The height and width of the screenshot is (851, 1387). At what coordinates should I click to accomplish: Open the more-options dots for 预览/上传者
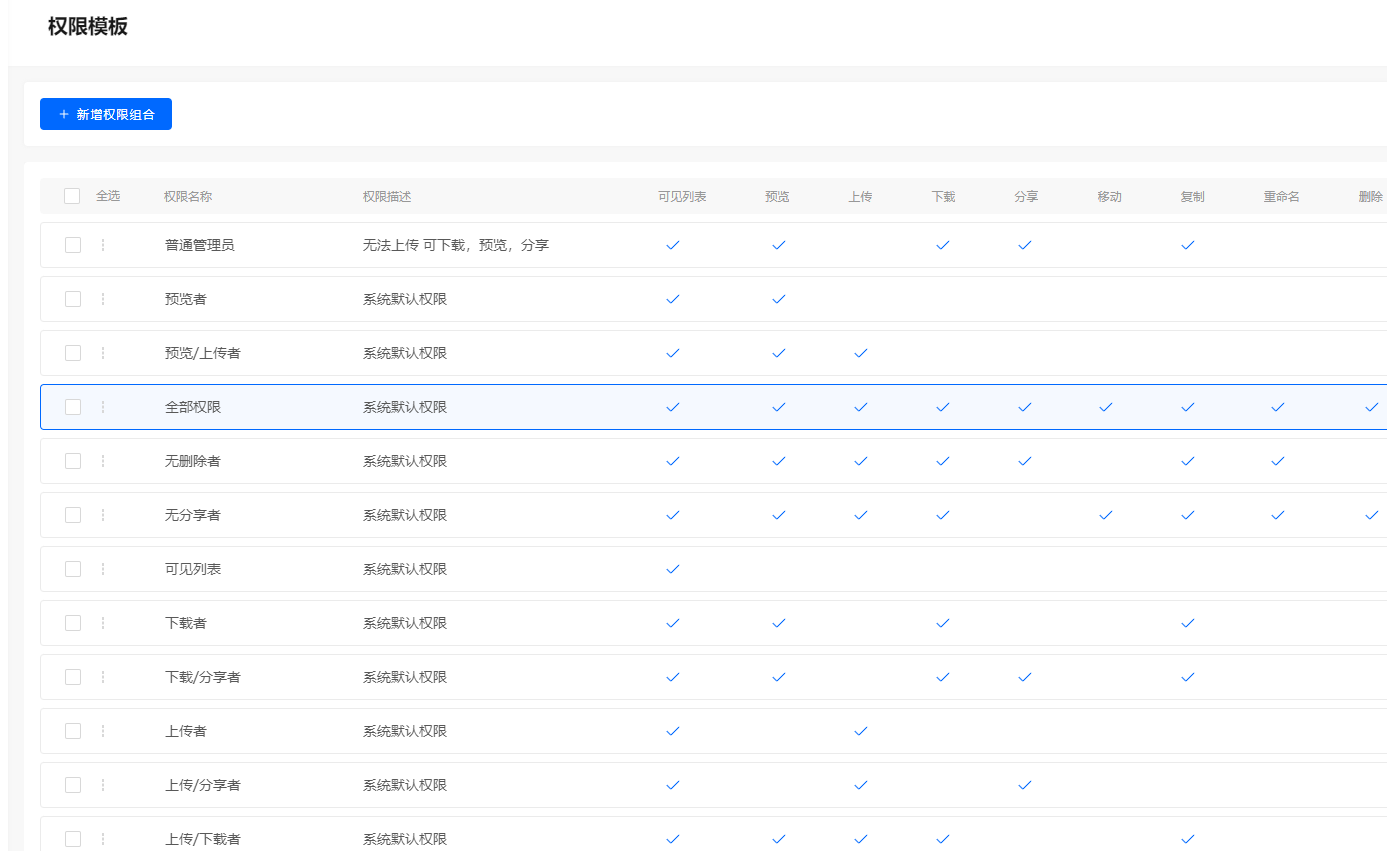(103, 353)
